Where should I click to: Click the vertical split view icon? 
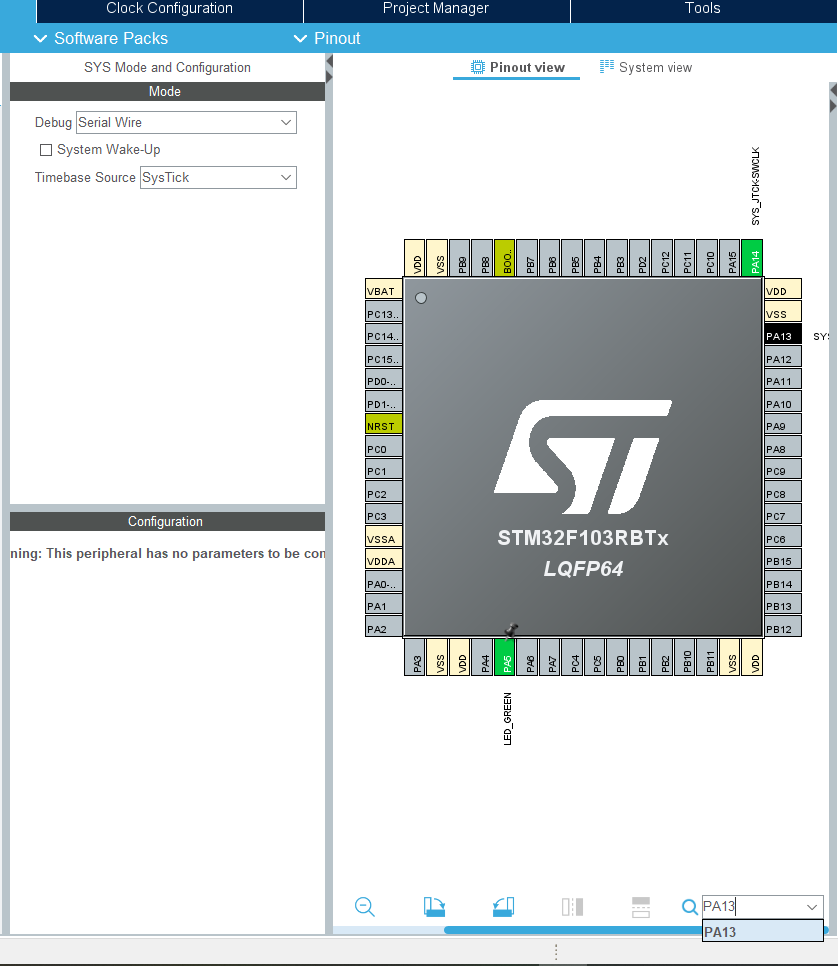[572, 907]
